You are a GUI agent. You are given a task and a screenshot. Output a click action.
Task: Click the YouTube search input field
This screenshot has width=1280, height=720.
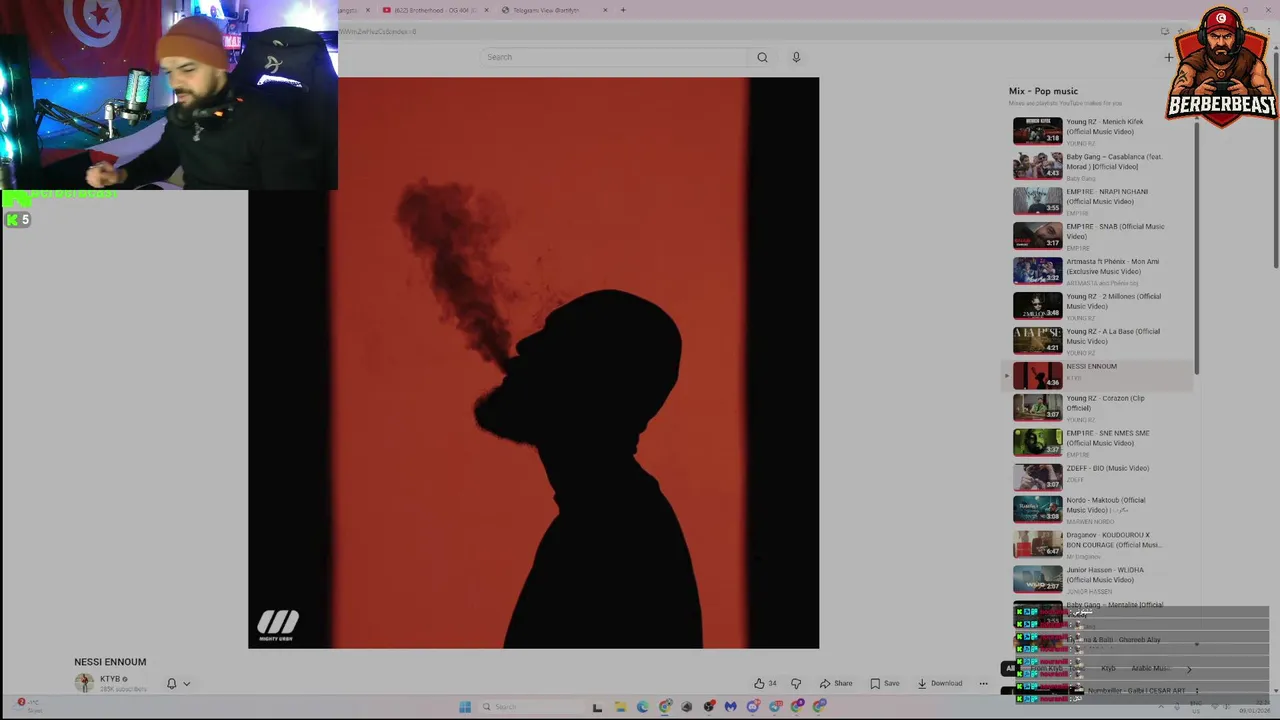[615, 57]
